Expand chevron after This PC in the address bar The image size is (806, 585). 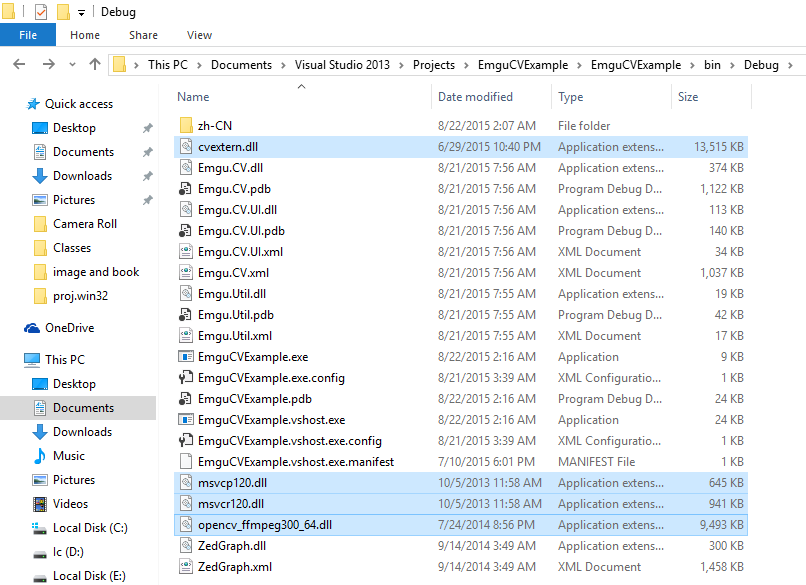[199, 65]
